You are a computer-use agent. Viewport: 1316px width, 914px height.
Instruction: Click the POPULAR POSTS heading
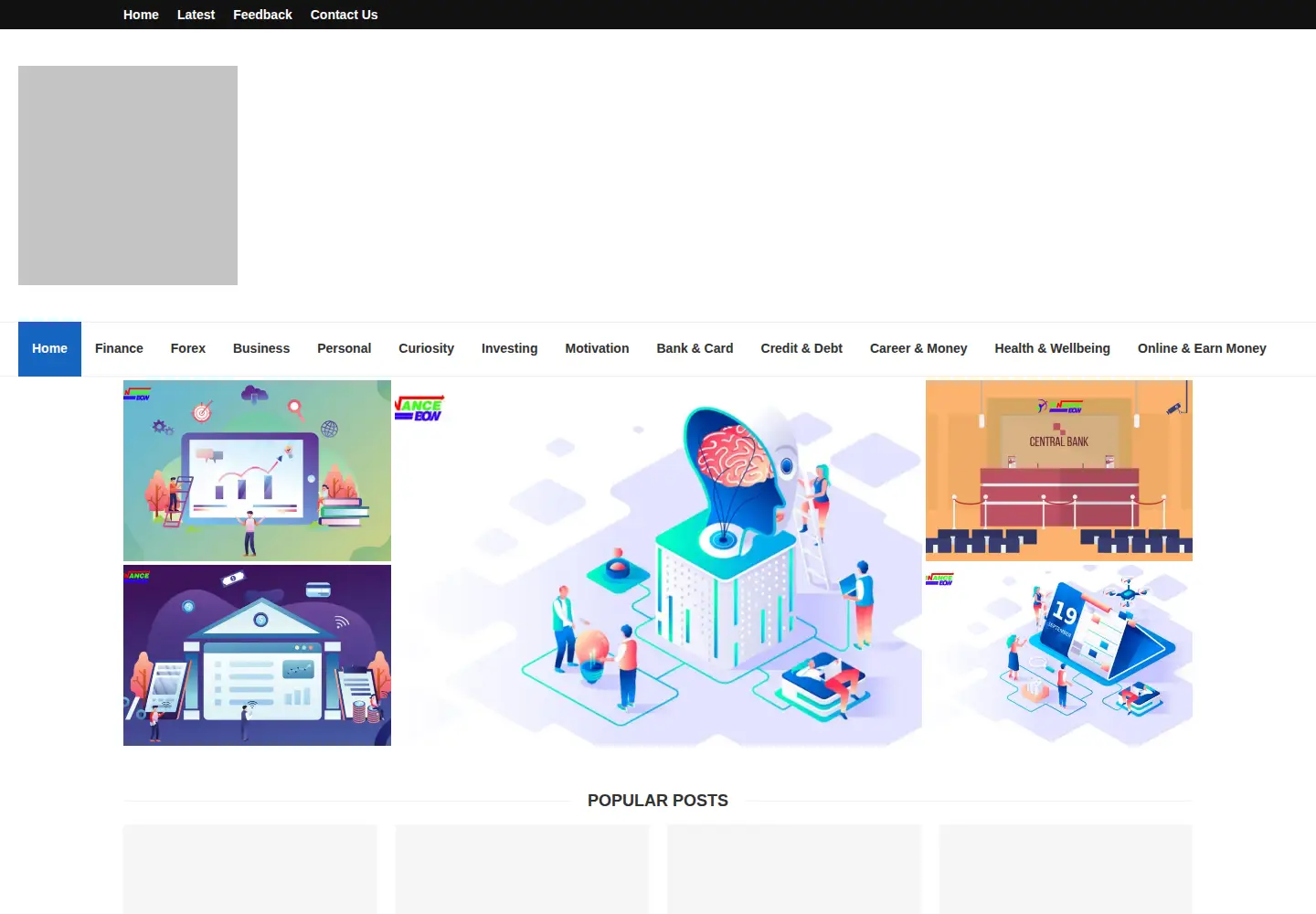point(658,801)
